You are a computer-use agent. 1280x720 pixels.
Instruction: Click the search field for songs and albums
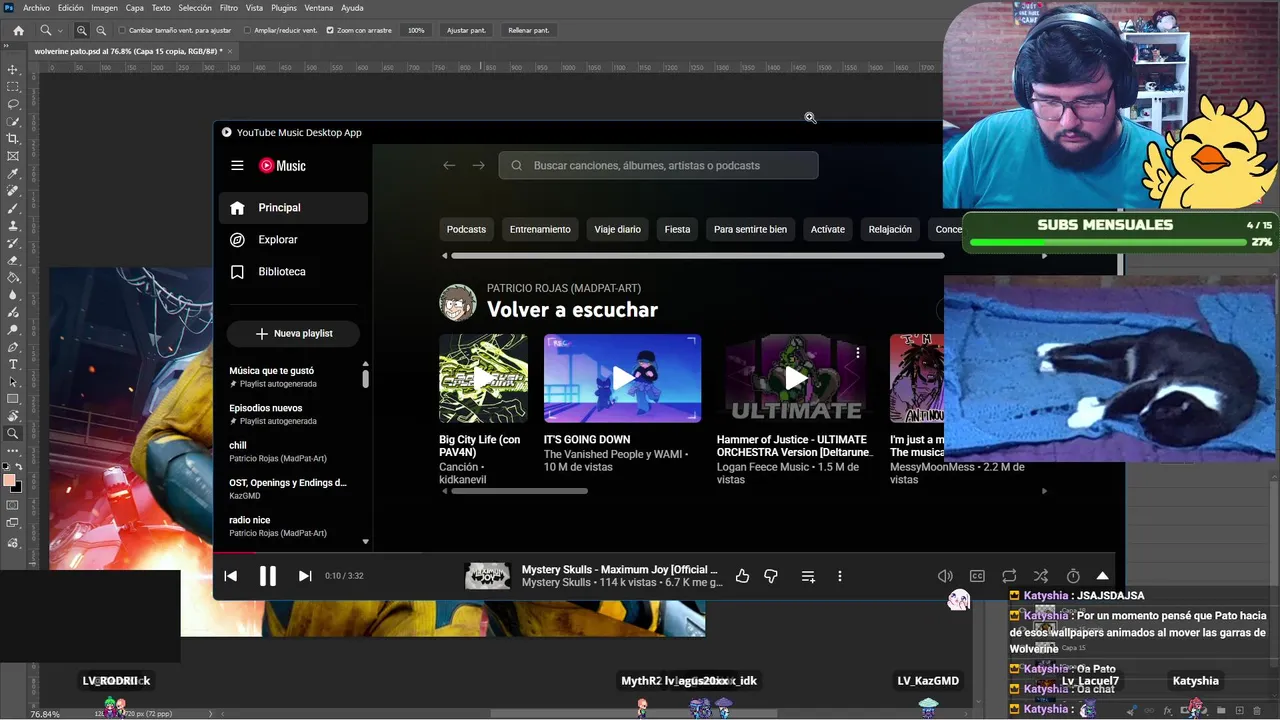(658, 165)
